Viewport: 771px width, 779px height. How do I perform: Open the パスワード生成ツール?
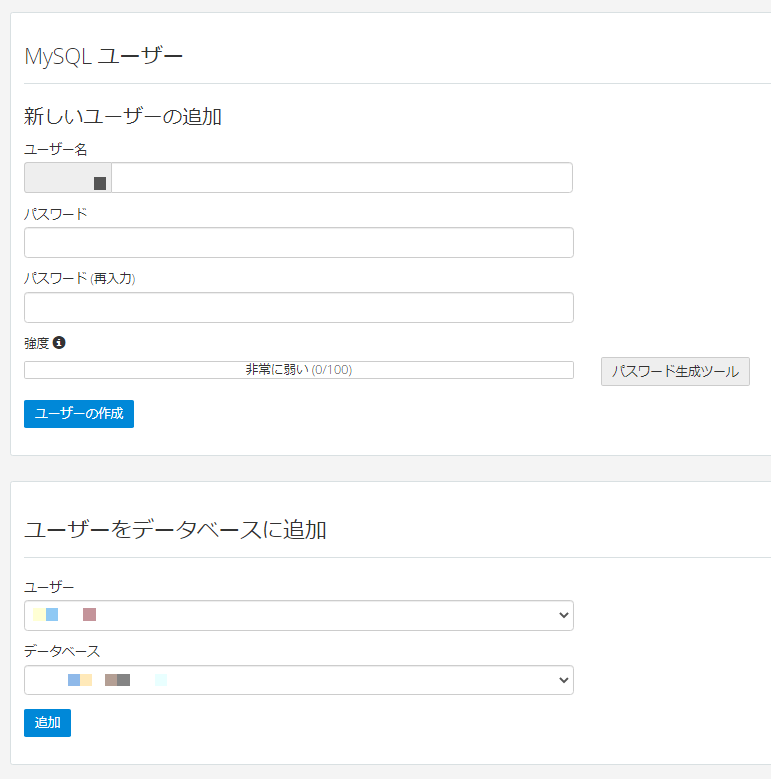[x=675, y=371]
